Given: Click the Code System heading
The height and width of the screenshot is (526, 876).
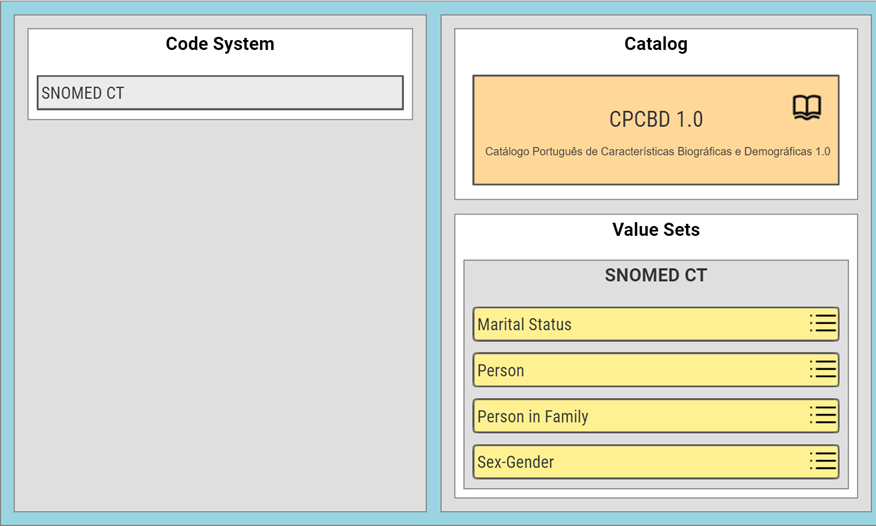Looking at the screenshot, I should (x=220, y=44).
